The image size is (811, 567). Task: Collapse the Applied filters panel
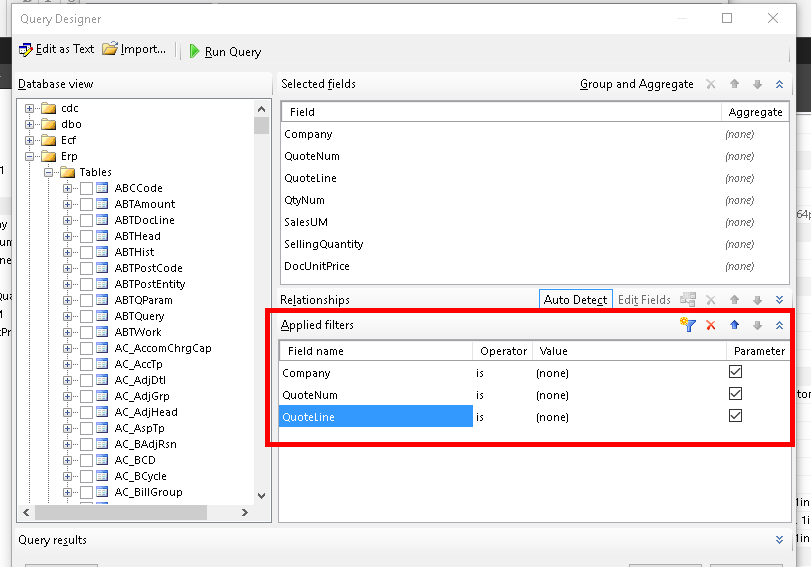coord(779,325)
